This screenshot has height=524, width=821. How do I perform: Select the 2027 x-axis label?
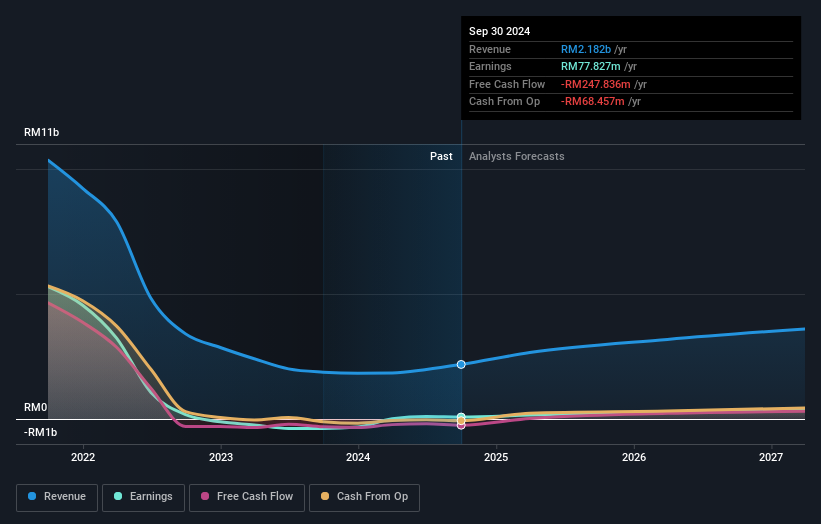(x=771, y=457)
